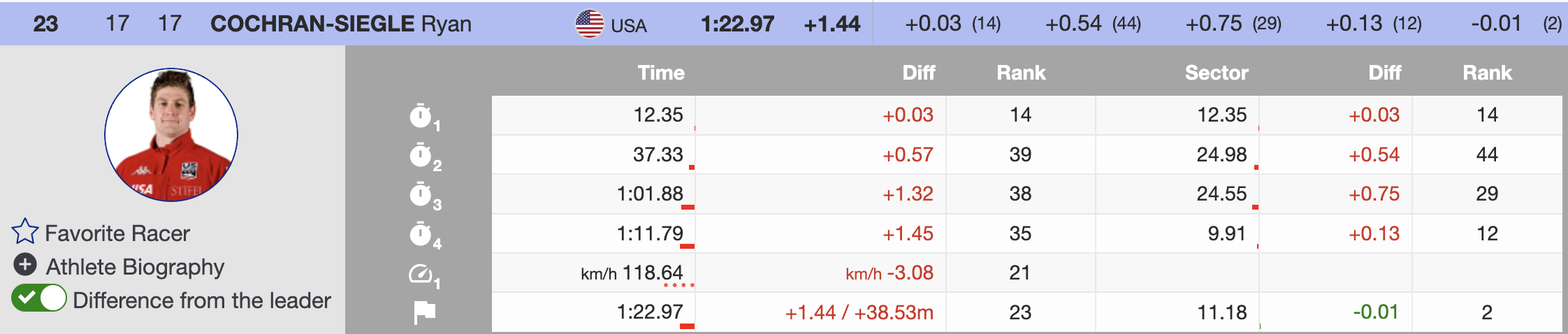Screen dimensions: 1568x334
Task: Click the Favorite Racer label
Action: tap(117, 233)
